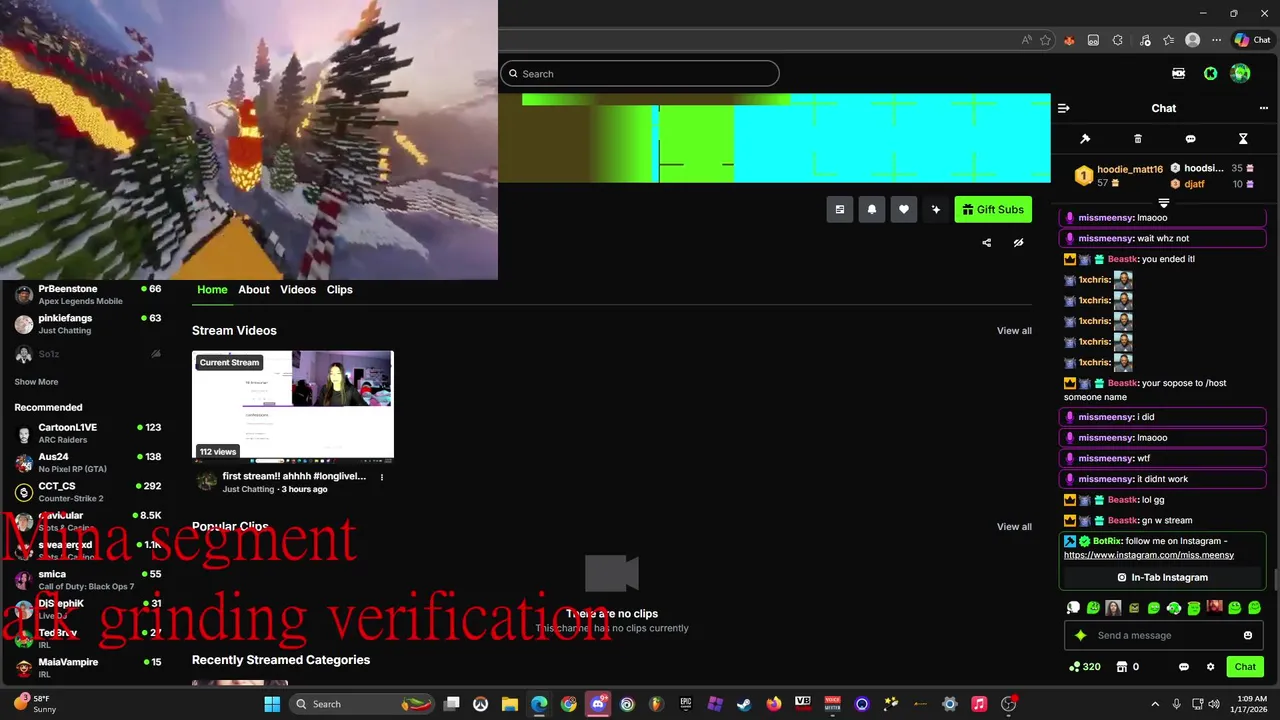Image resolution: width=1280 pixels, height=720 pixels.
Task: Click the browser profile avatar icon
Action: point(1192,40)
